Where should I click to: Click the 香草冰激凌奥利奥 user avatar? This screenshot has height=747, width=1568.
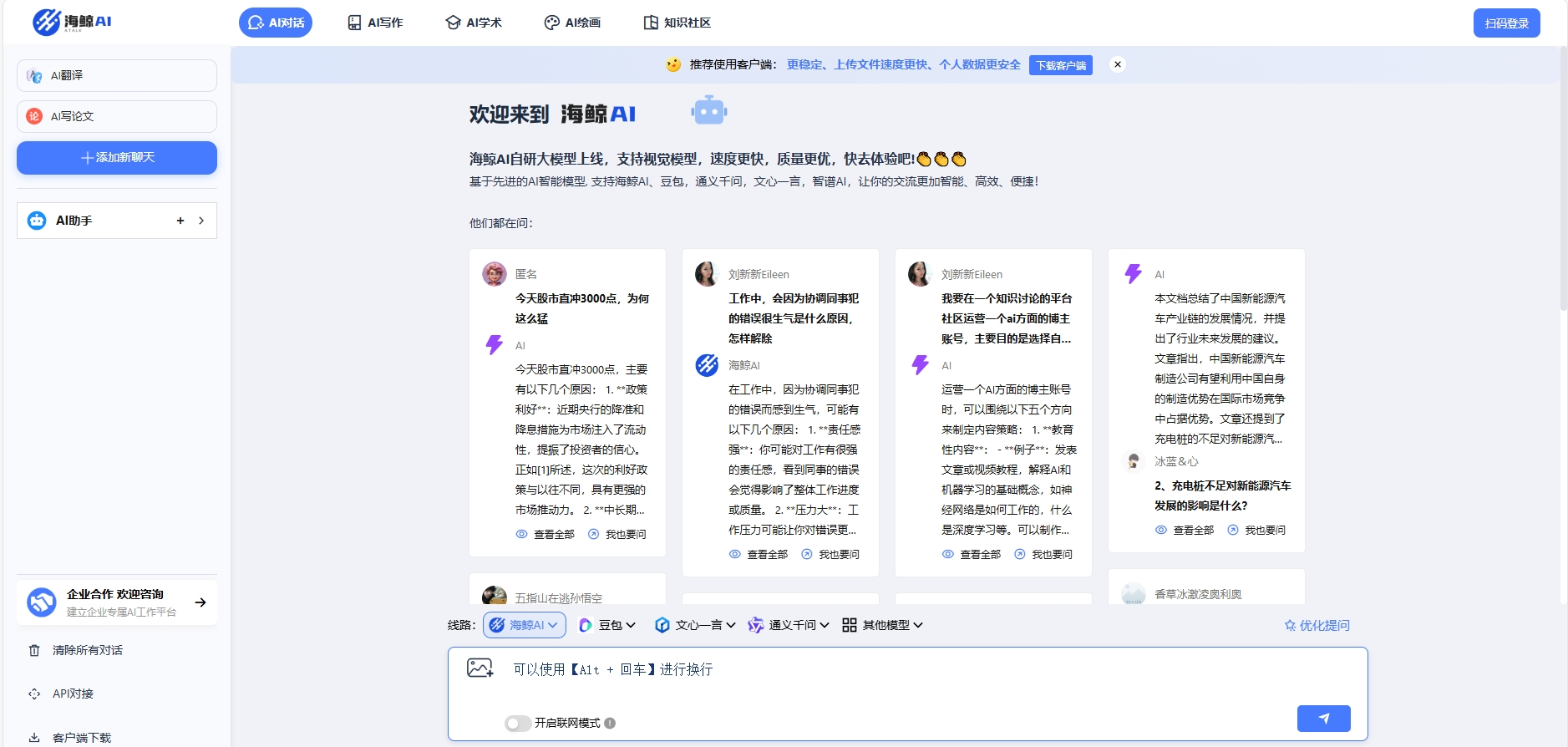tap(1134, 593)
